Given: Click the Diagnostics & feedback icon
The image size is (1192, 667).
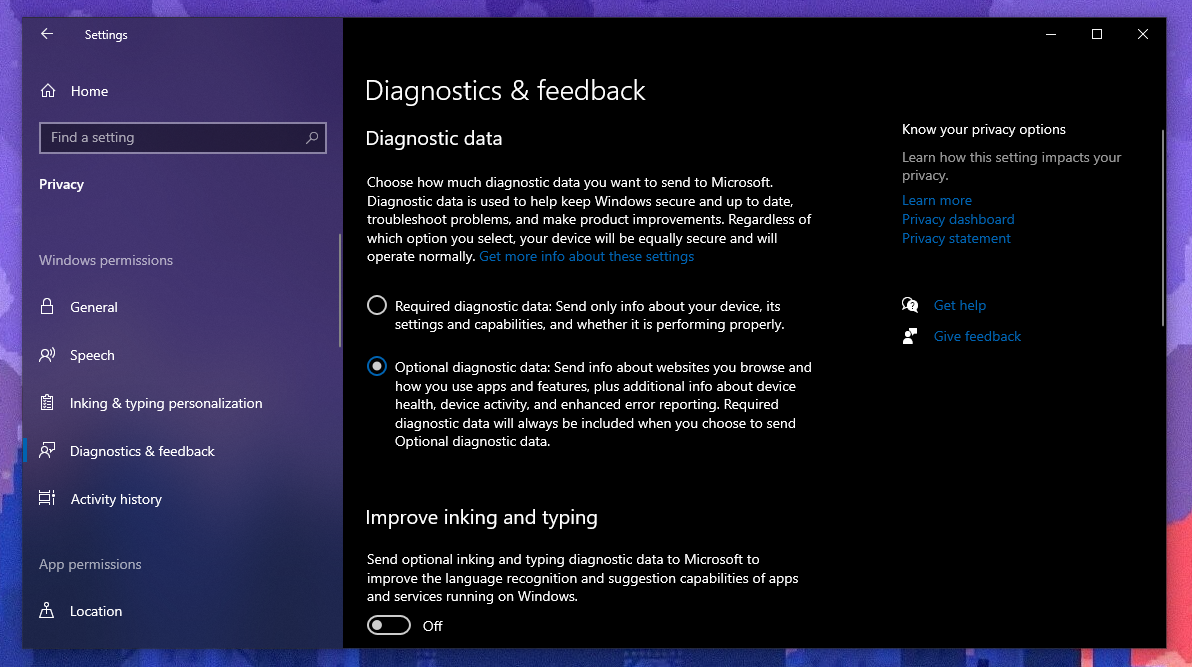Looking at the screenshot, I should (47, 451).
